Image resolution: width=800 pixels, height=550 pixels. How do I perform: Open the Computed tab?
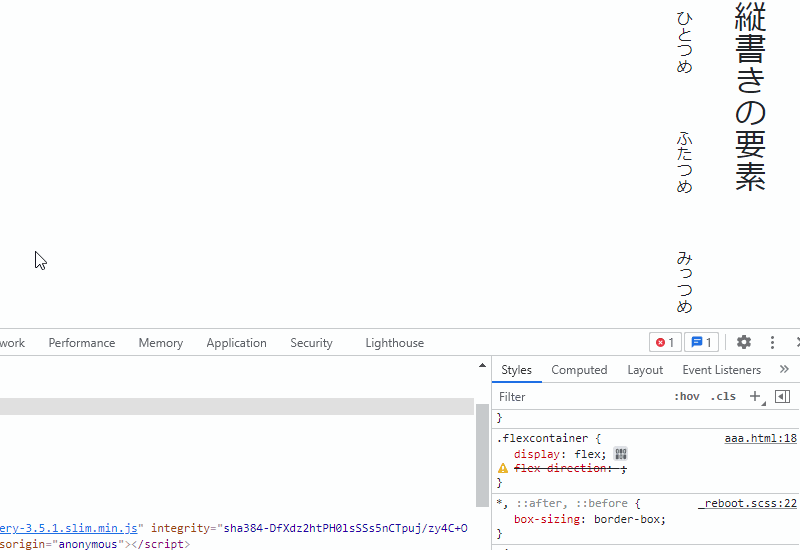[x=579, y=370]
